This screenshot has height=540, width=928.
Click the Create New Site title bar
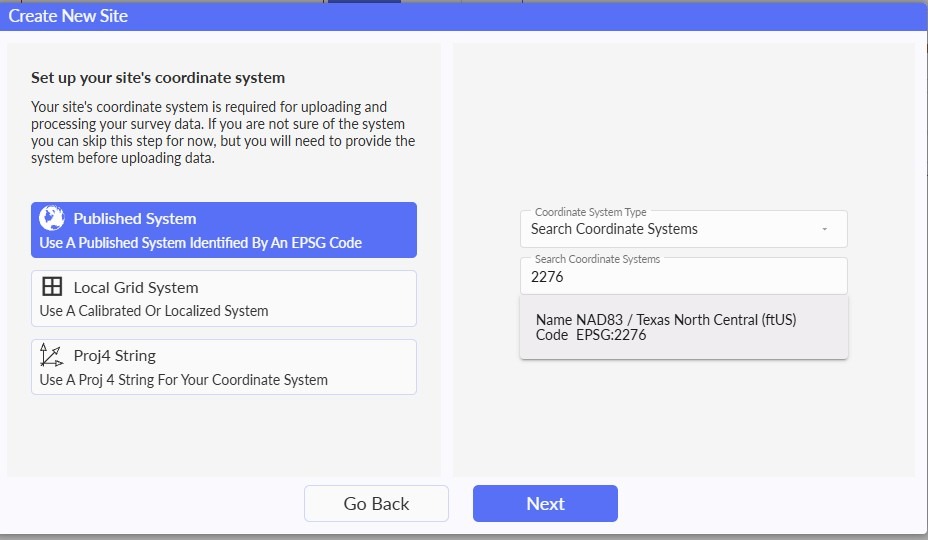(464, 16)
